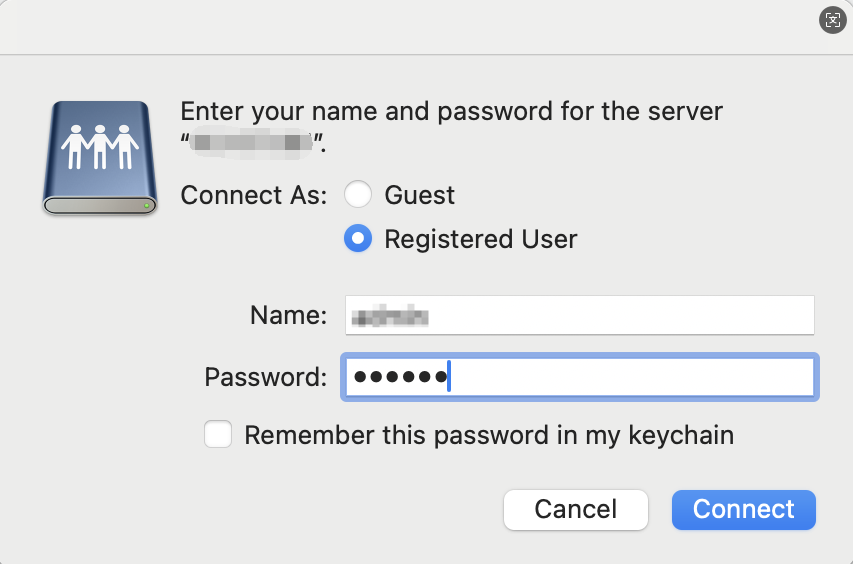Click the "Enter your name and password" prompt text
The height and width of the screenshot is (564, 853).
click(450, 111)
